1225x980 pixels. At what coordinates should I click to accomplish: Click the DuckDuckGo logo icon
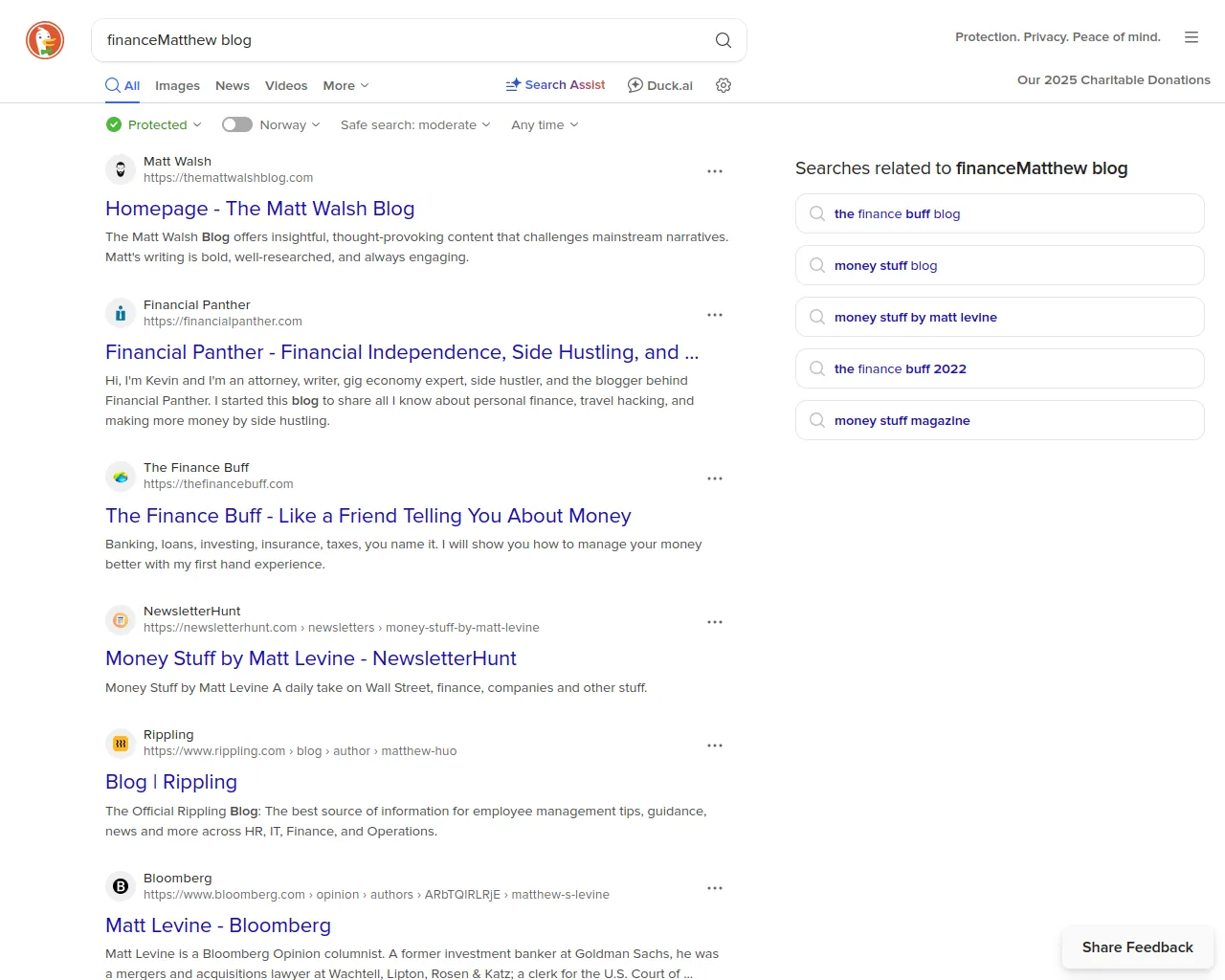coord(45,40)
